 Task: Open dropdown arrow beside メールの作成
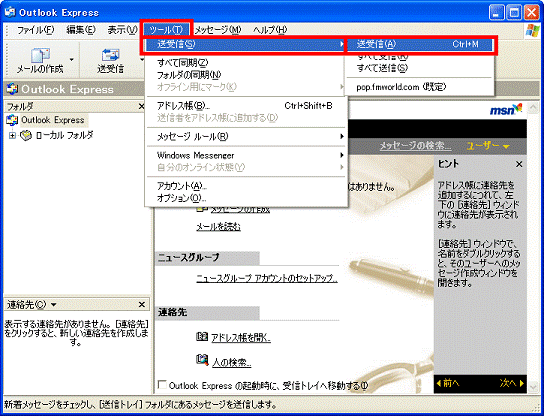click(71, 60)
